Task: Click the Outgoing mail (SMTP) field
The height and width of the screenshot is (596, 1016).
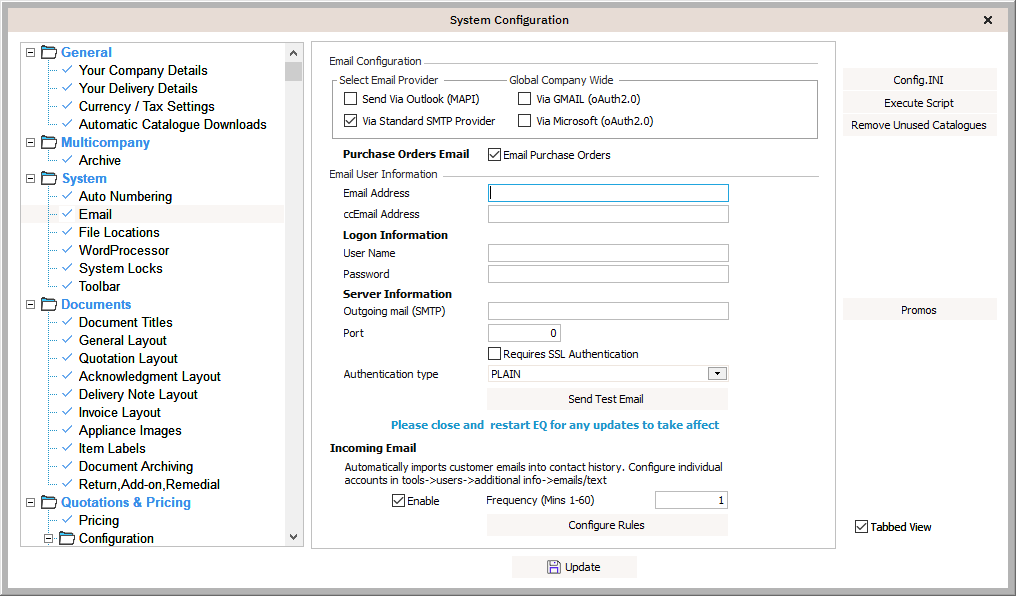Action: coord(608,311)
